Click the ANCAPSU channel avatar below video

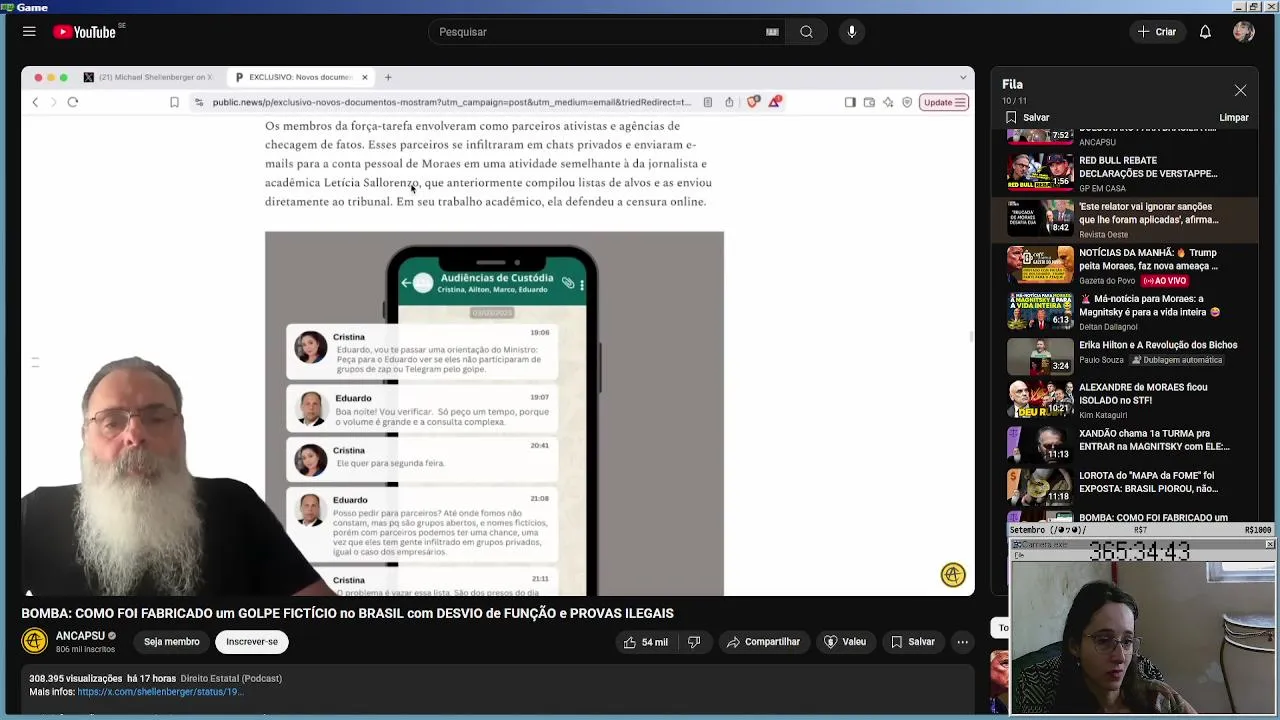35,641
